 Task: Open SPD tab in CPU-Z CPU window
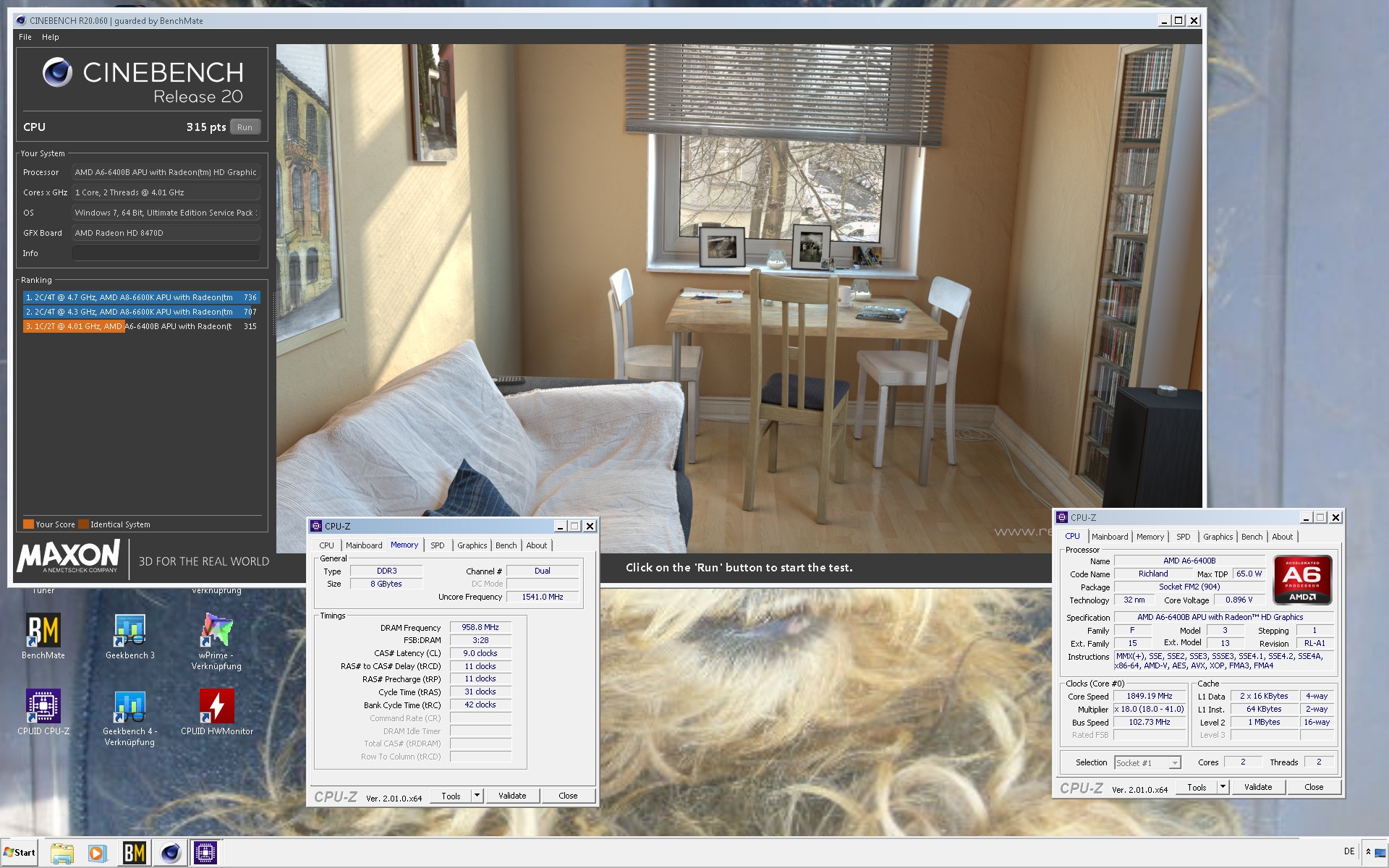coord(1184,537)
